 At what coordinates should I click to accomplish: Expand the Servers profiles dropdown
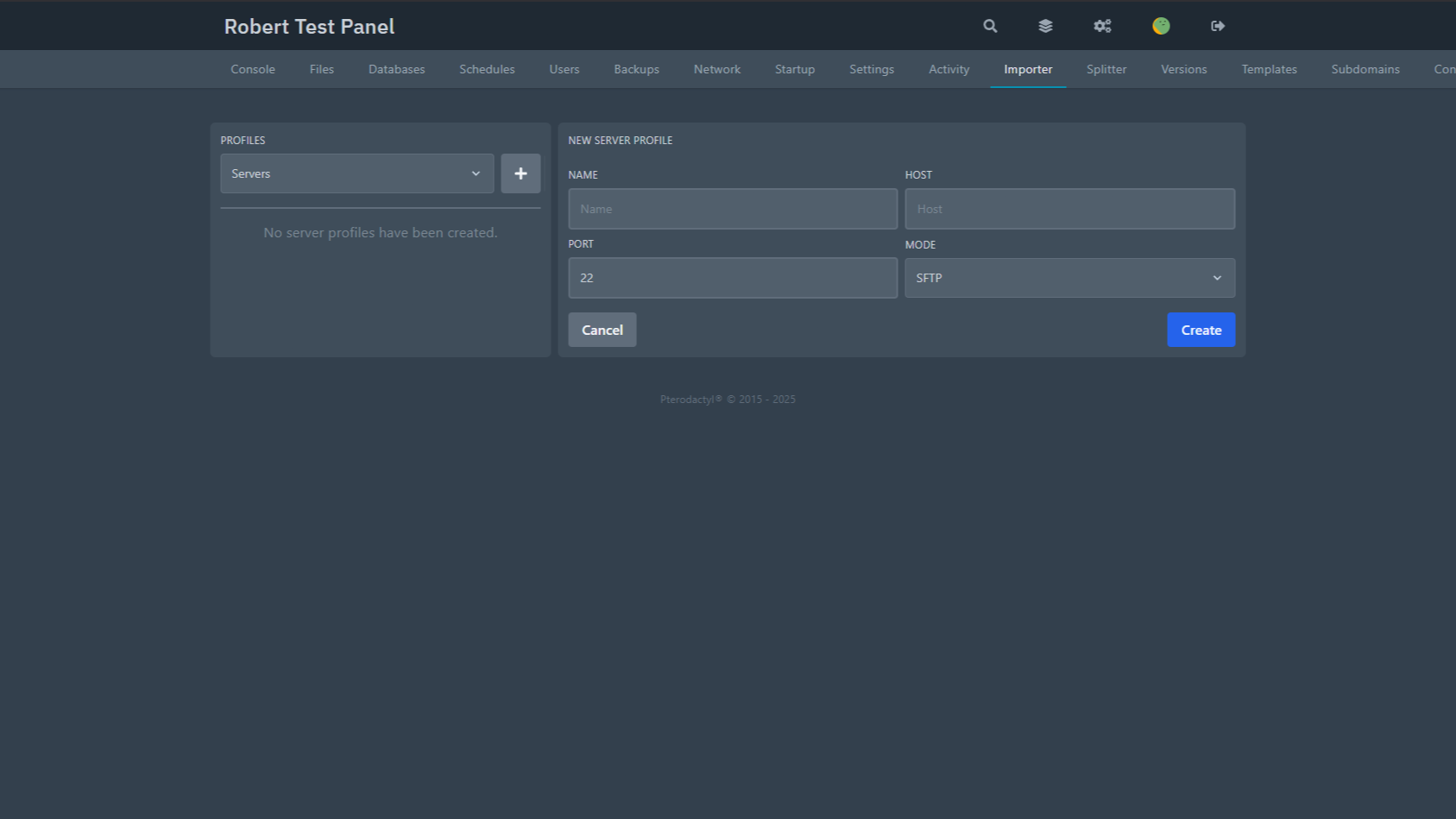(x=356, y=173)
